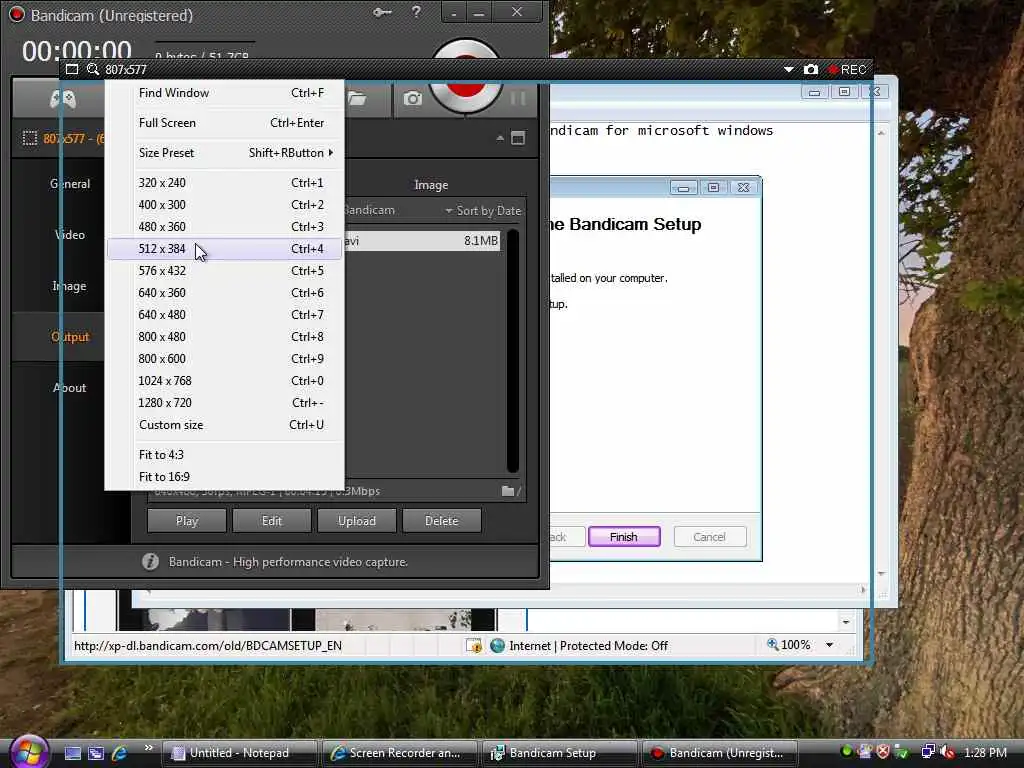Viewport: 1024px width, 768px height.
Task: Click the file list vertical scrollbar
Action: click(513, 350)
